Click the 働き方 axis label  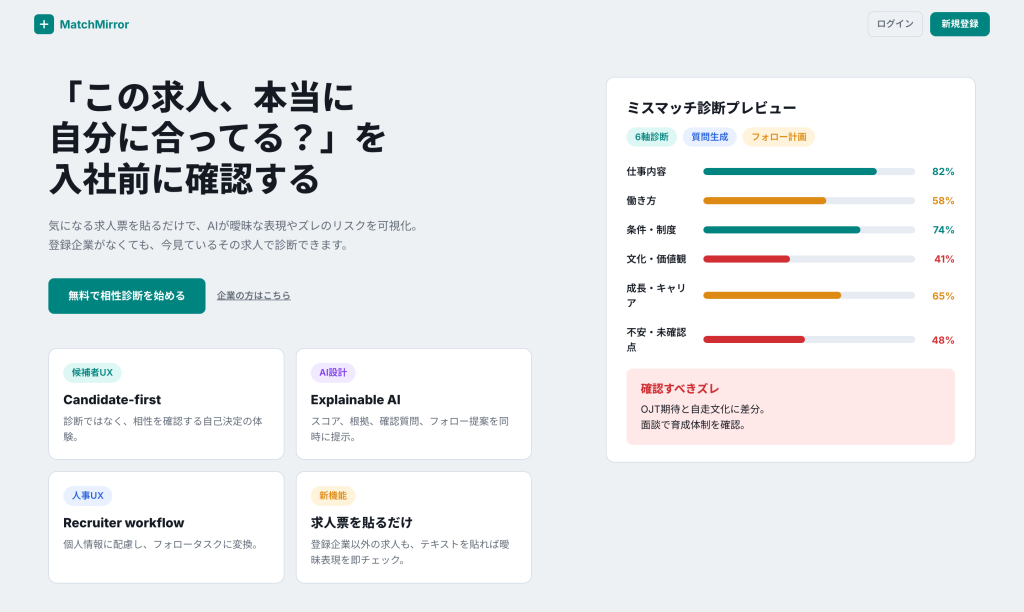pos(641,201)
